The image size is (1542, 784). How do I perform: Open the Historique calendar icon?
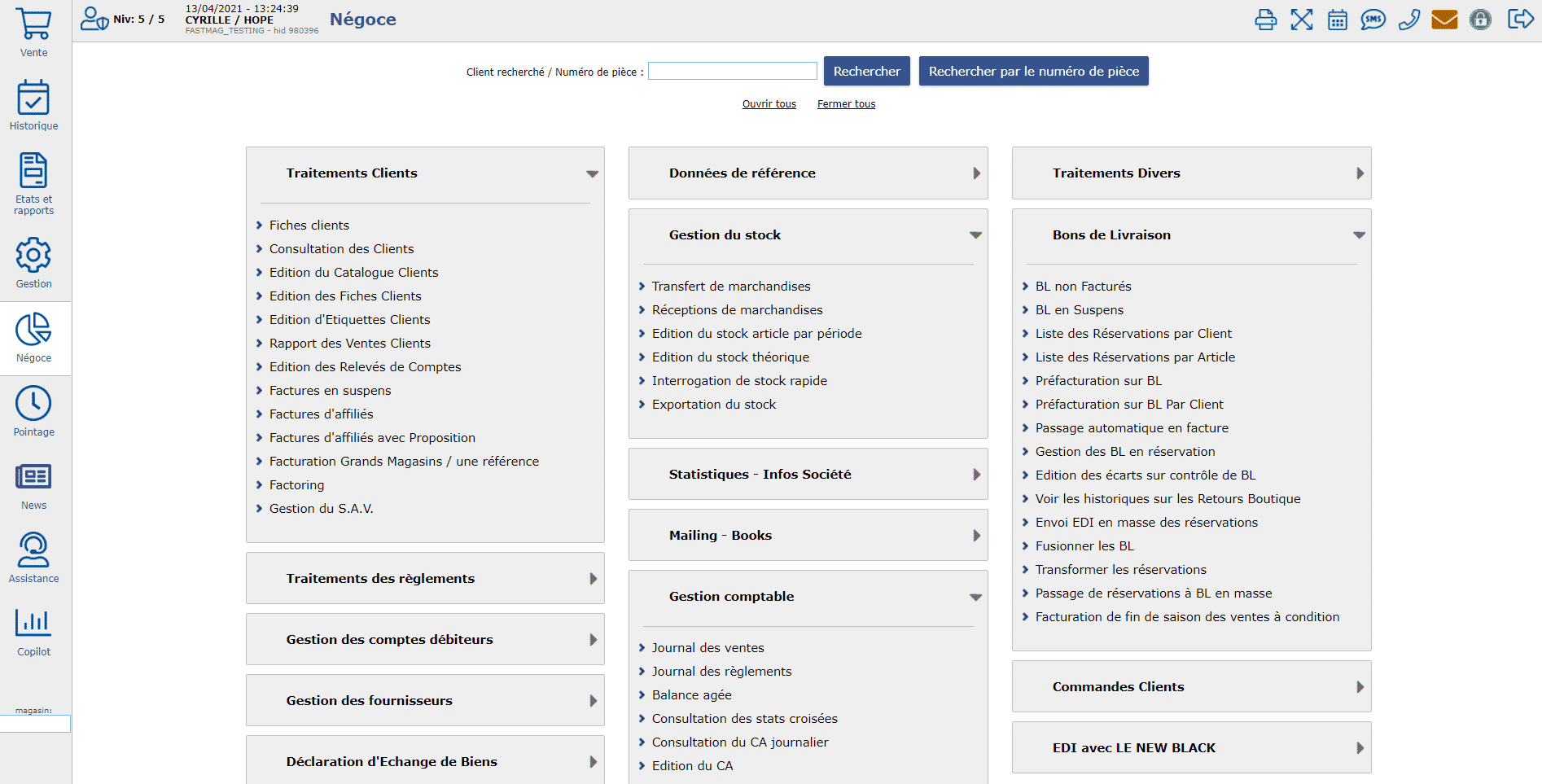[33, 99]
